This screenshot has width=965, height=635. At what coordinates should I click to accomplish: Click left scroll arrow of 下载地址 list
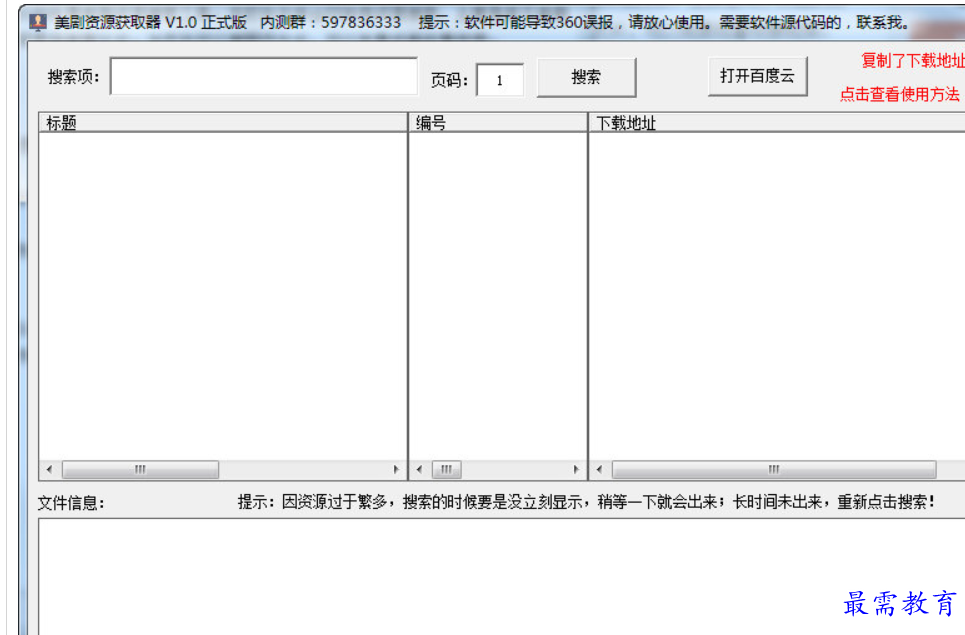coord(599,469)
